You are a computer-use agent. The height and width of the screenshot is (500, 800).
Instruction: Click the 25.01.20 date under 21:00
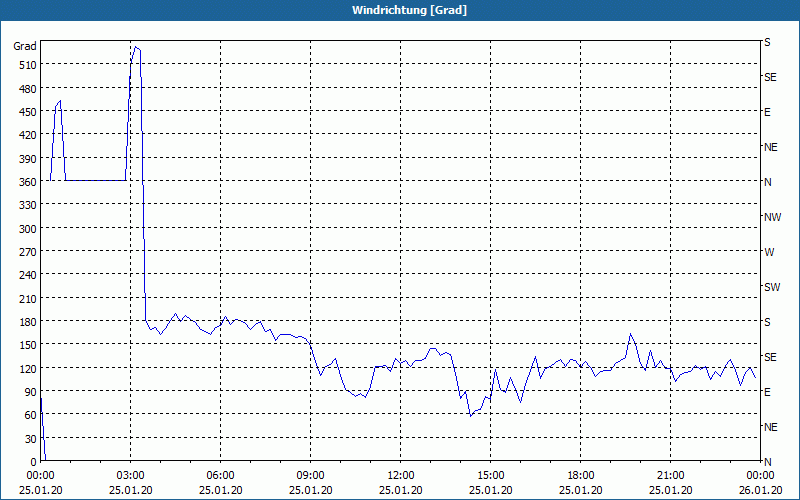[670, 490]
